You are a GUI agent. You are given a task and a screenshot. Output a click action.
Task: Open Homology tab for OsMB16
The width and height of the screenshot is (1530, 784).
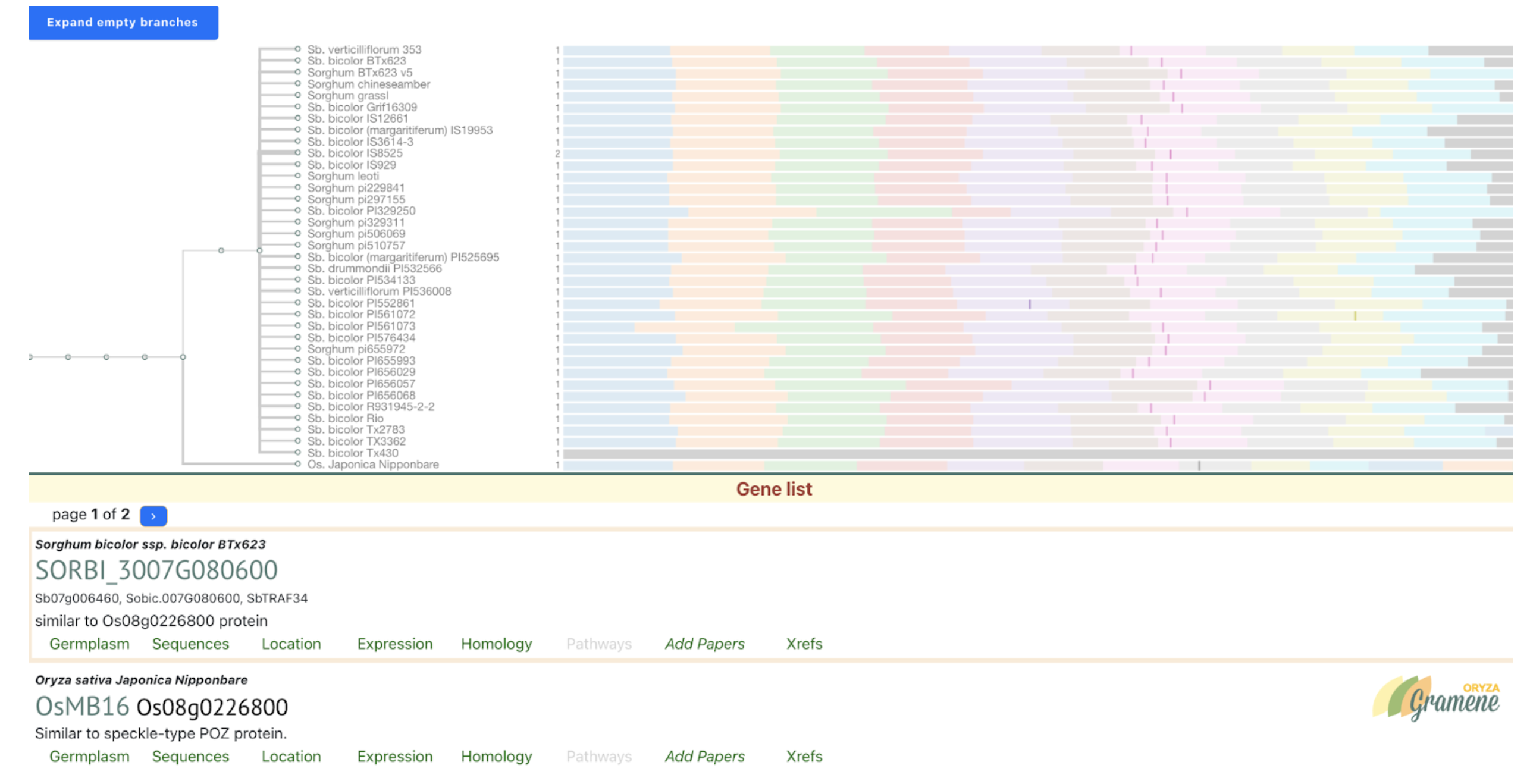(x=497, y=756)
